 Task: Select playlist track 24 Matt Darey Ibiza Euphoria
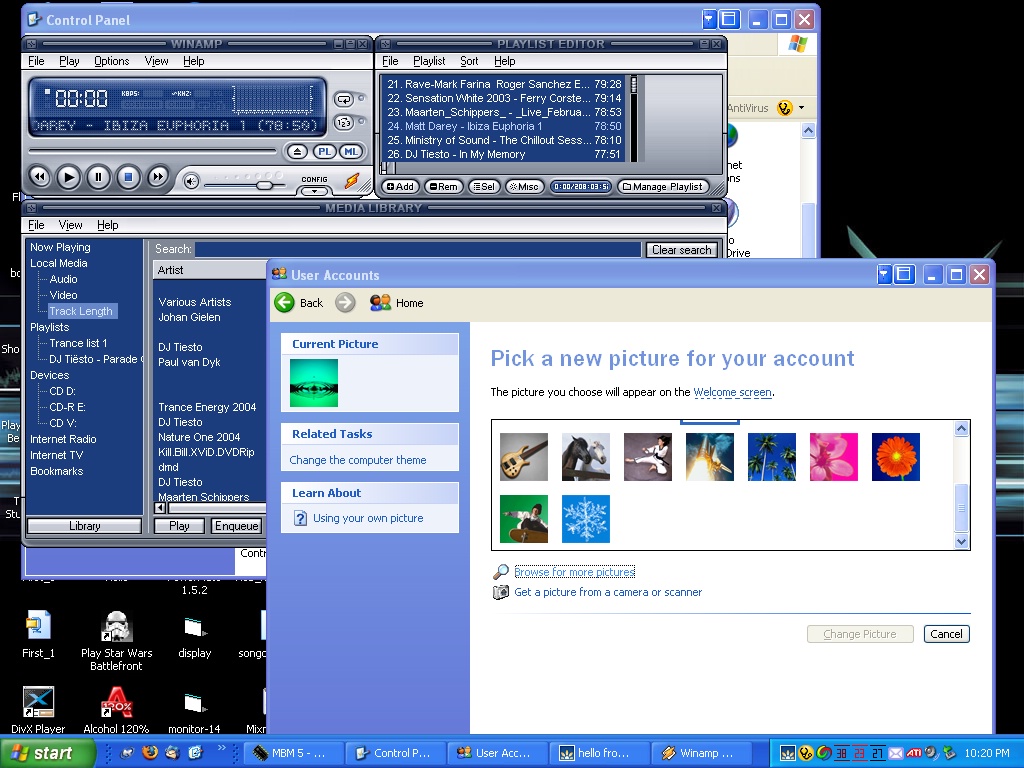[x=504, y=126]
